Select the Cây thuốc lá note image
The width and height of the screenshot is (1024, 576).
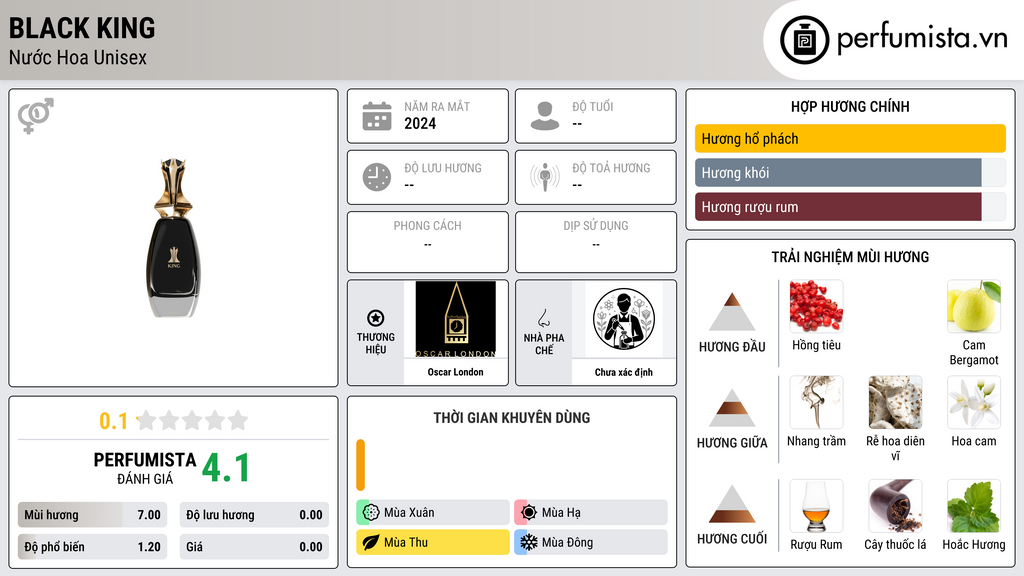pyautogui.click(x=895, y=506)
